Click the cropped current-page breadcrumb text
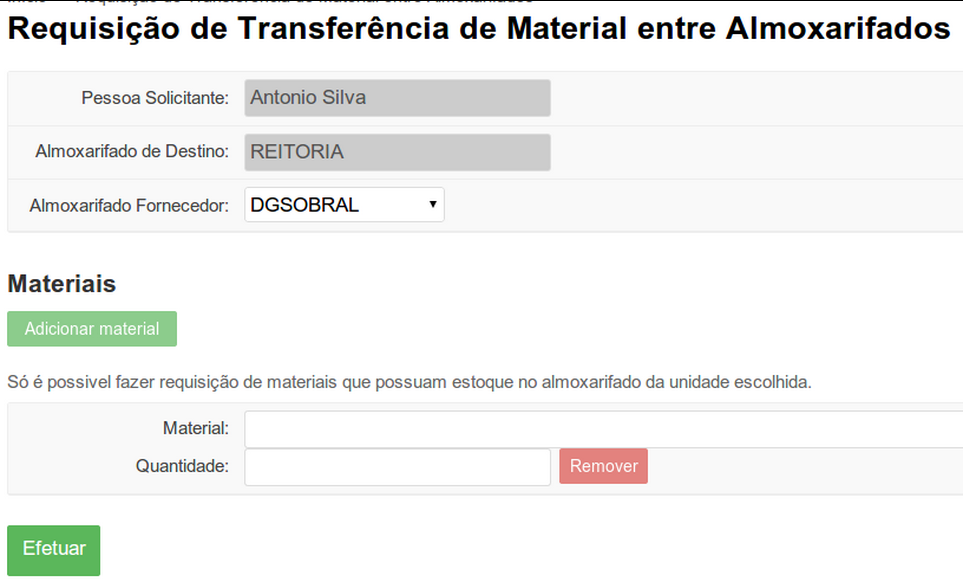 304,2
